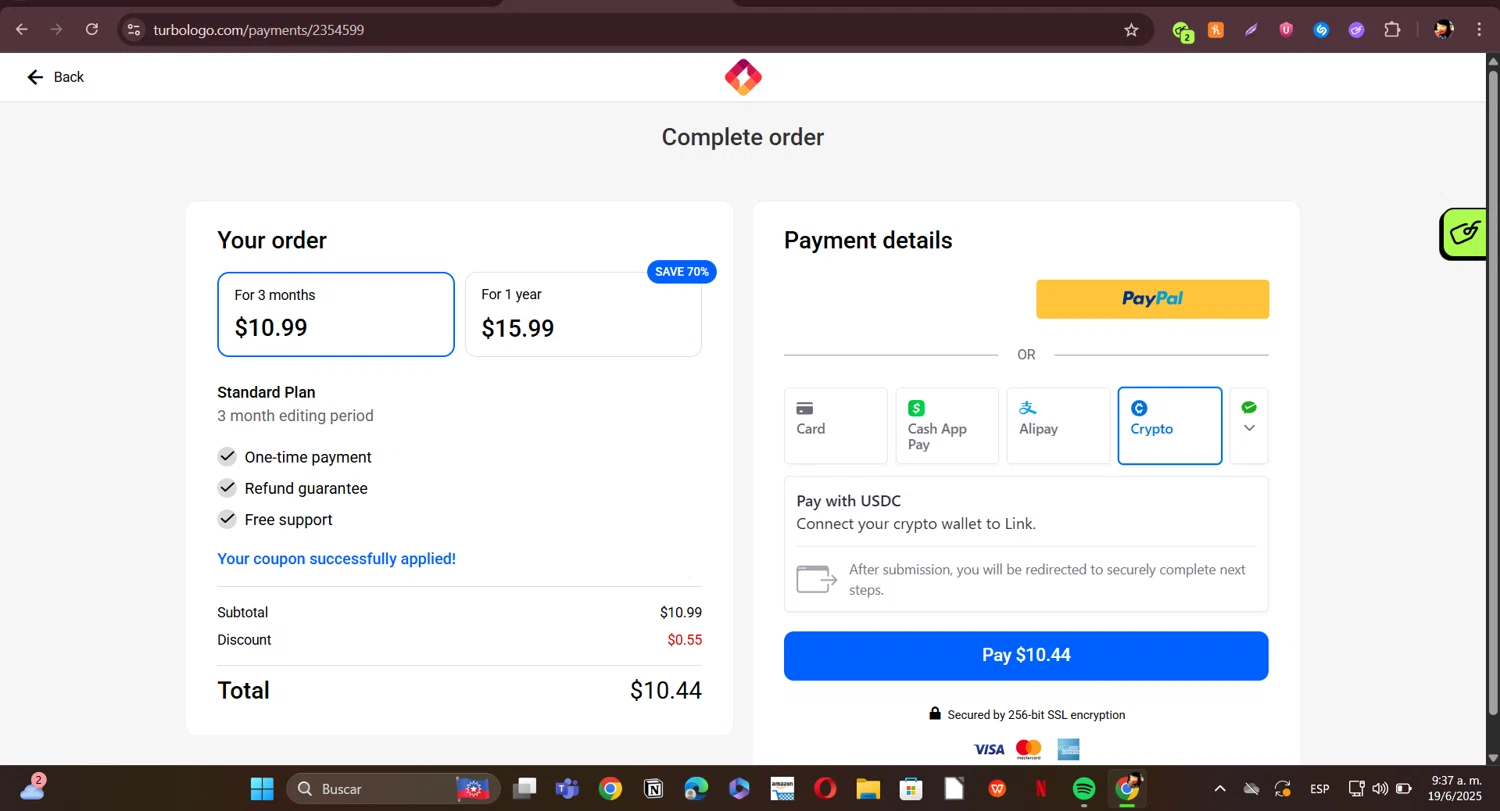Click the One-time payment checkmark
This screenshot has width=1500, height=811.
(x=227, y=457)
